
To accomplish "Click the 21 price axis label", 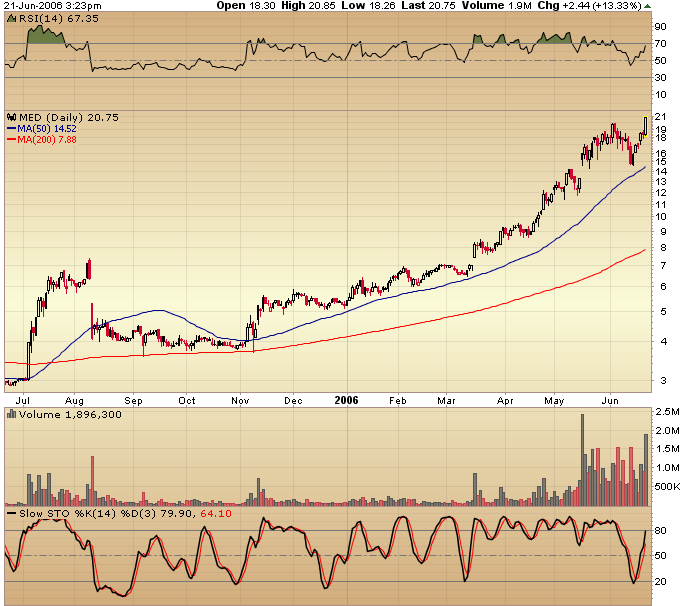I will 661,117.
